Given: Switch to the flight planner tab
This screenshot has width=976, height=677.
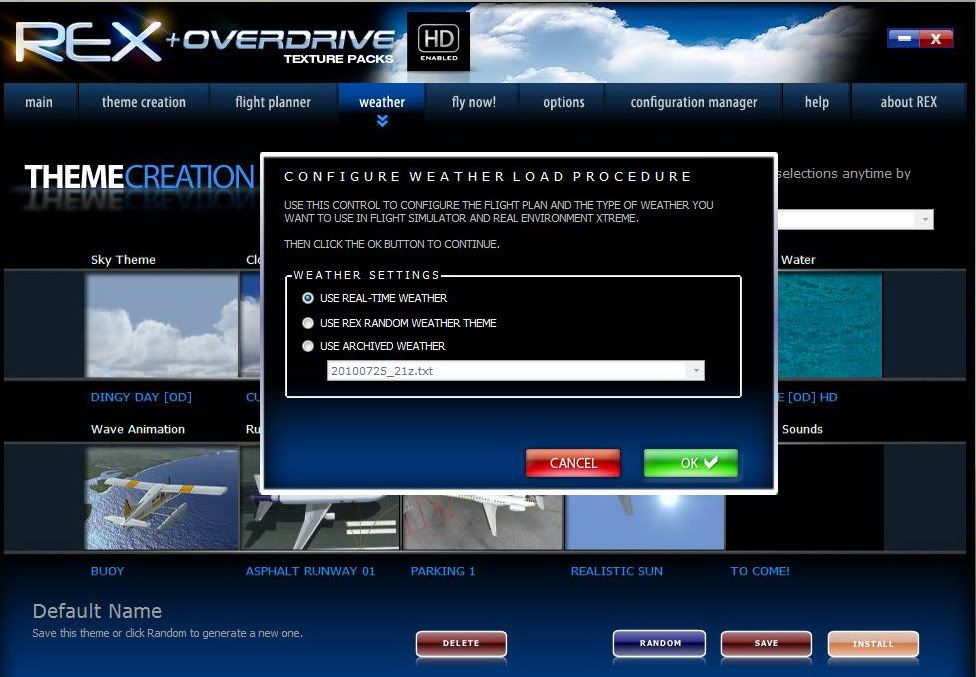Looking at the screenshot, I should click(x=272, y=102).
